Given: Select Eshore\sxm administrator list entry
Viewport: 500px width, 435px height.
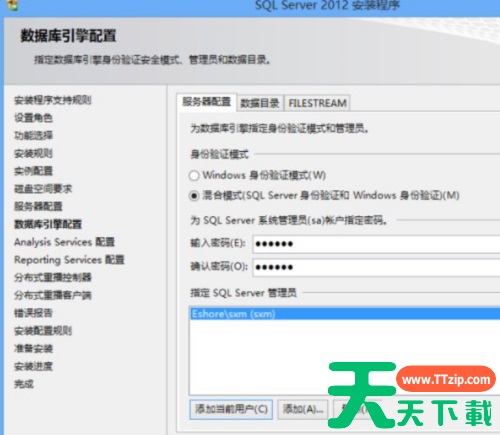Looking at the screenshot, I should click(345, 314).
